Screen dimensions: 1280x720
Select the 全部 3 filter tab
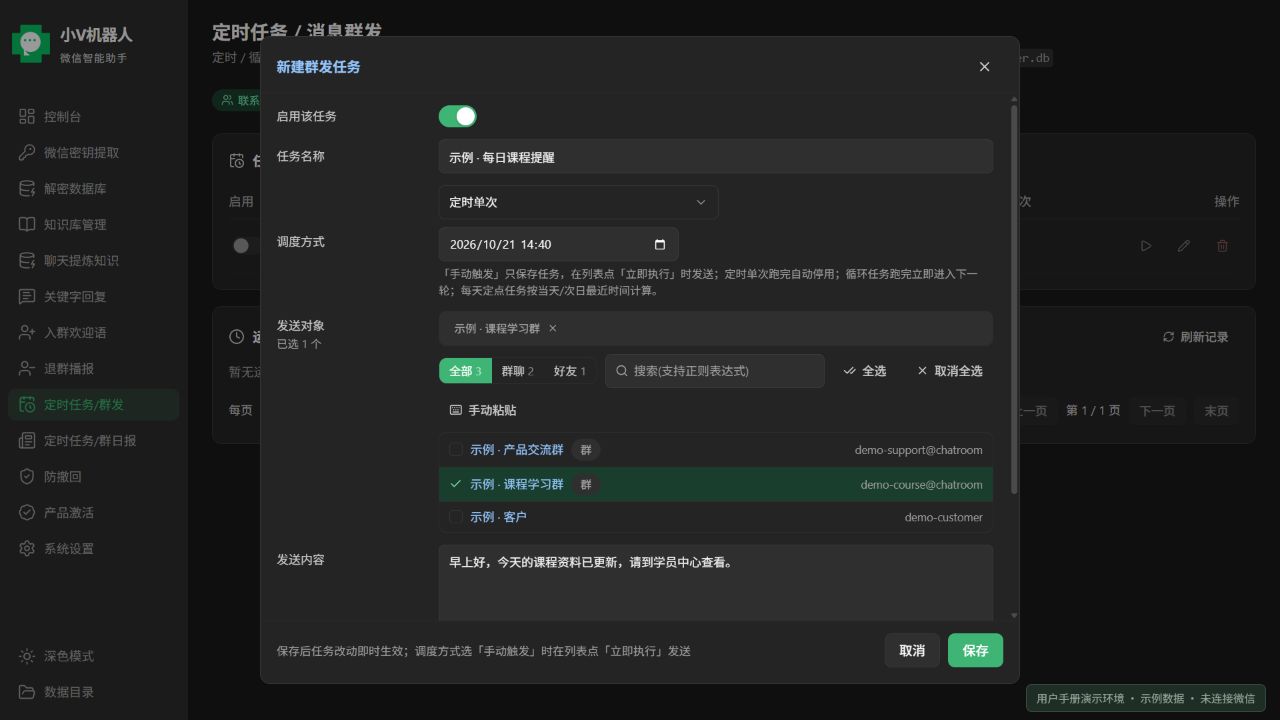click(x=465, y=371)
